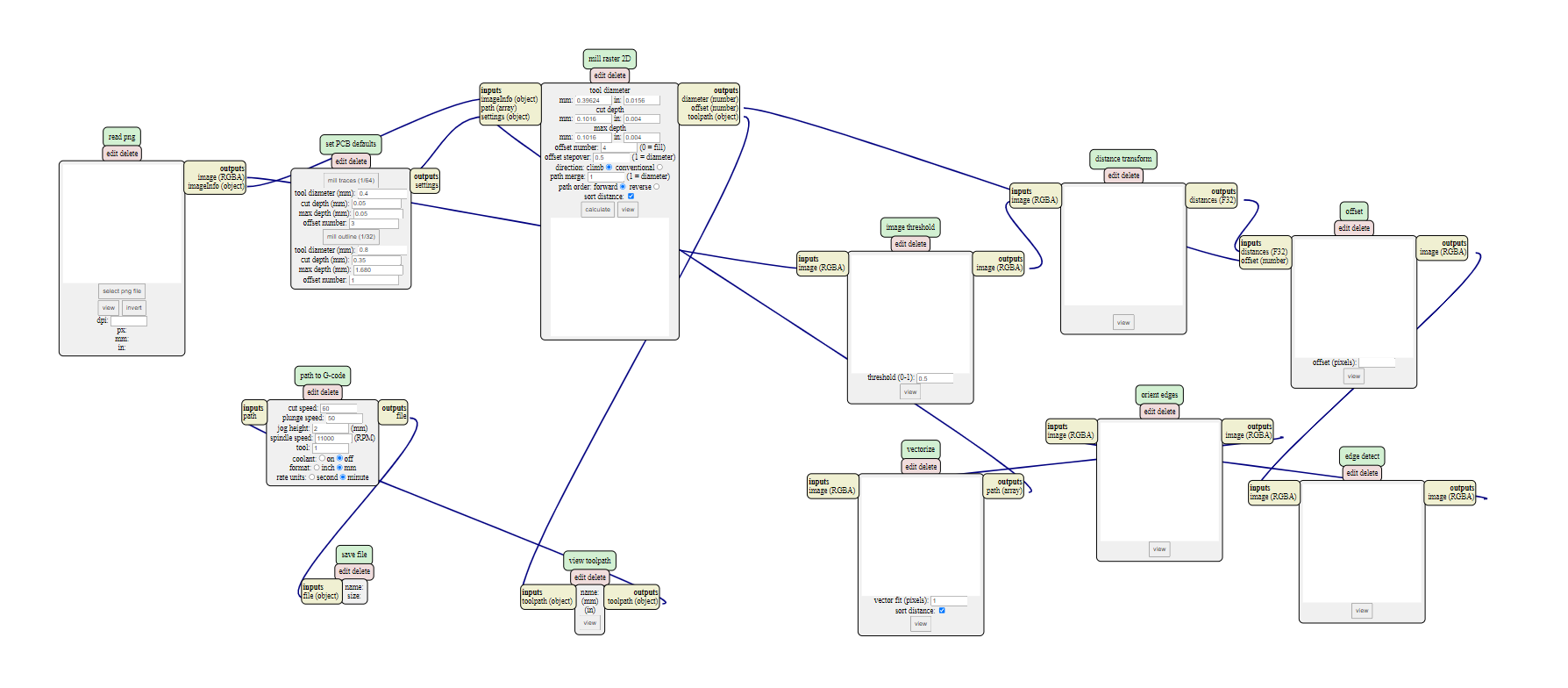Image resolution: width=1568 pixels, height=688 pixels.
Task: Click select png file button
Action: (x=122, y=291)
